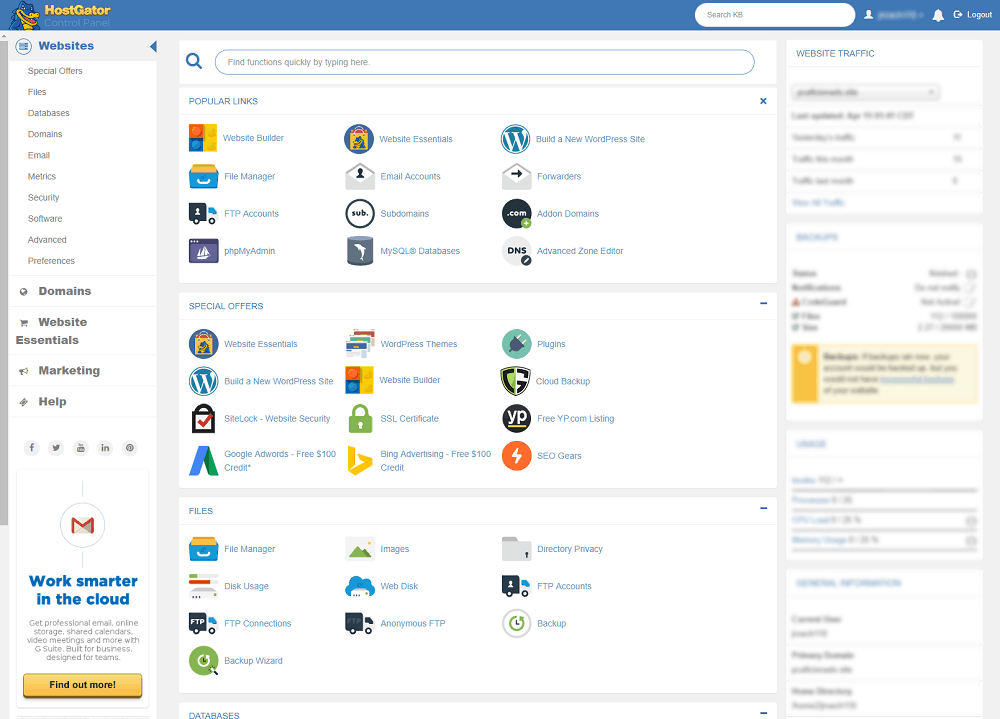
Task: Select Databases in the sidebar
Action: (48, 113)
